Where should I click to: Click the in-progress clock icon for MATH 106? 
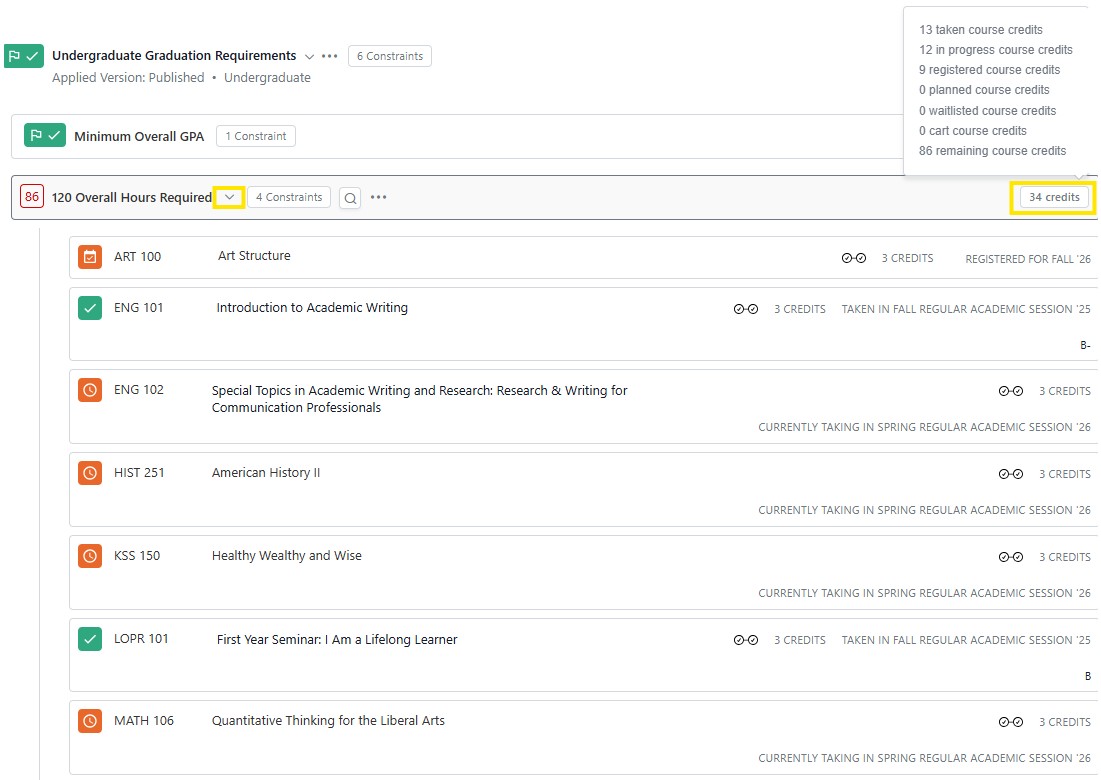[x=90, y=721]
